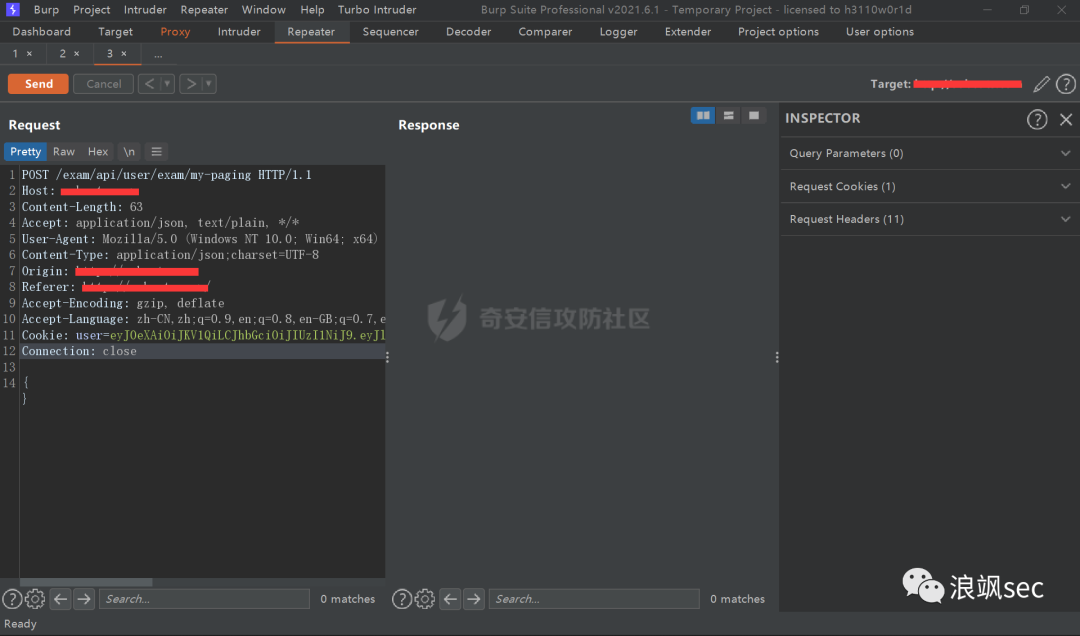Click the Cancel button

103,84
